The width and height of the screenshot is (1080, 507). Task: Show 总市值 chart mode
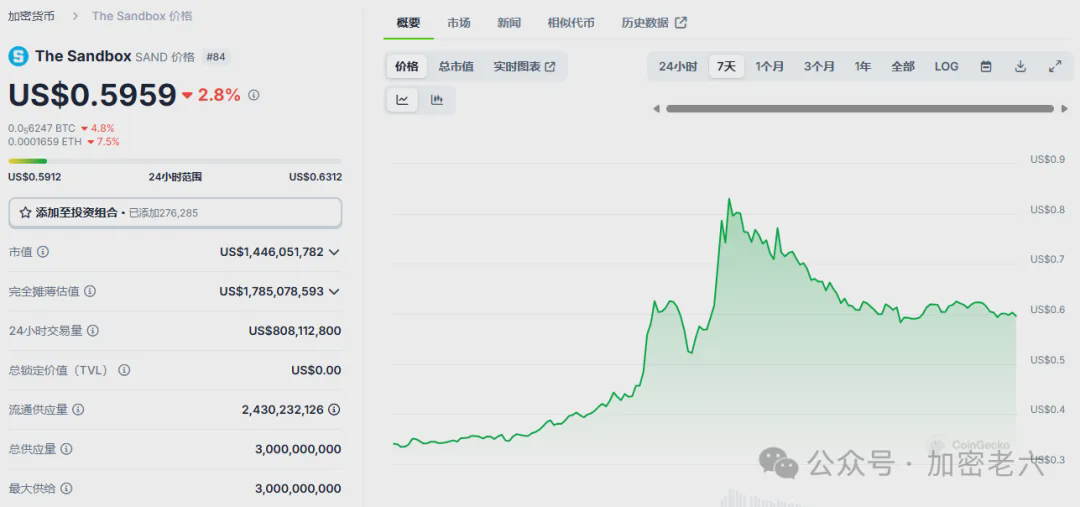pos(456,66)
